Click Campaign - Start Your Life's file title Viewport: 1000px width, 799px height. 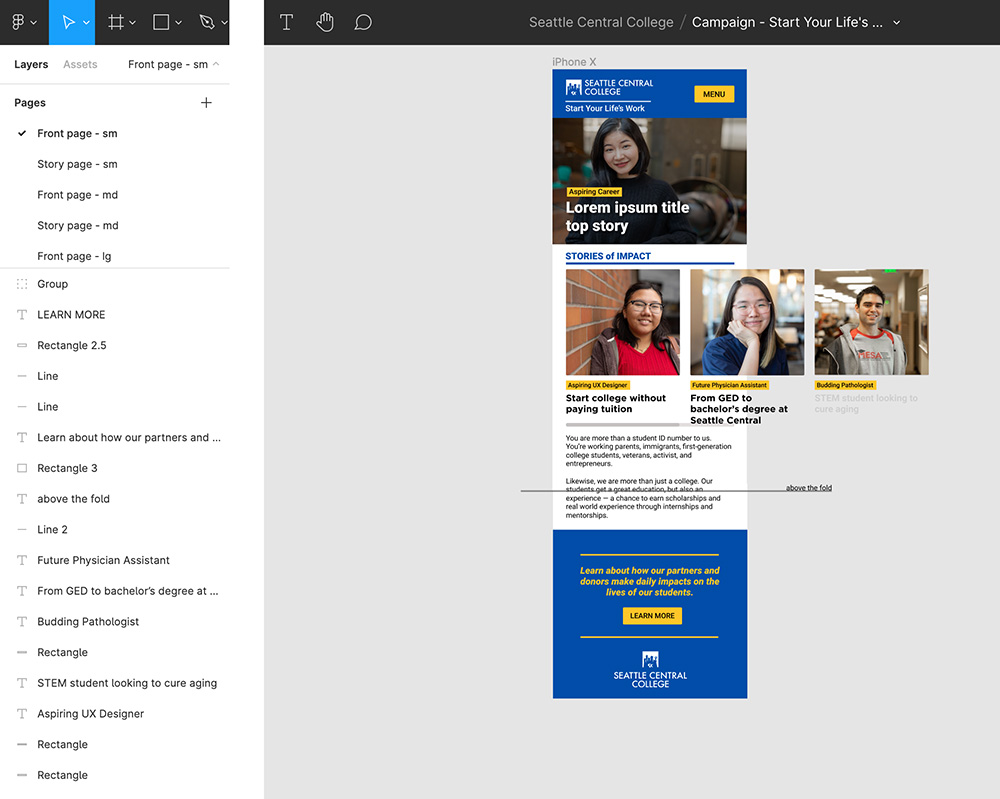point(787,22)
